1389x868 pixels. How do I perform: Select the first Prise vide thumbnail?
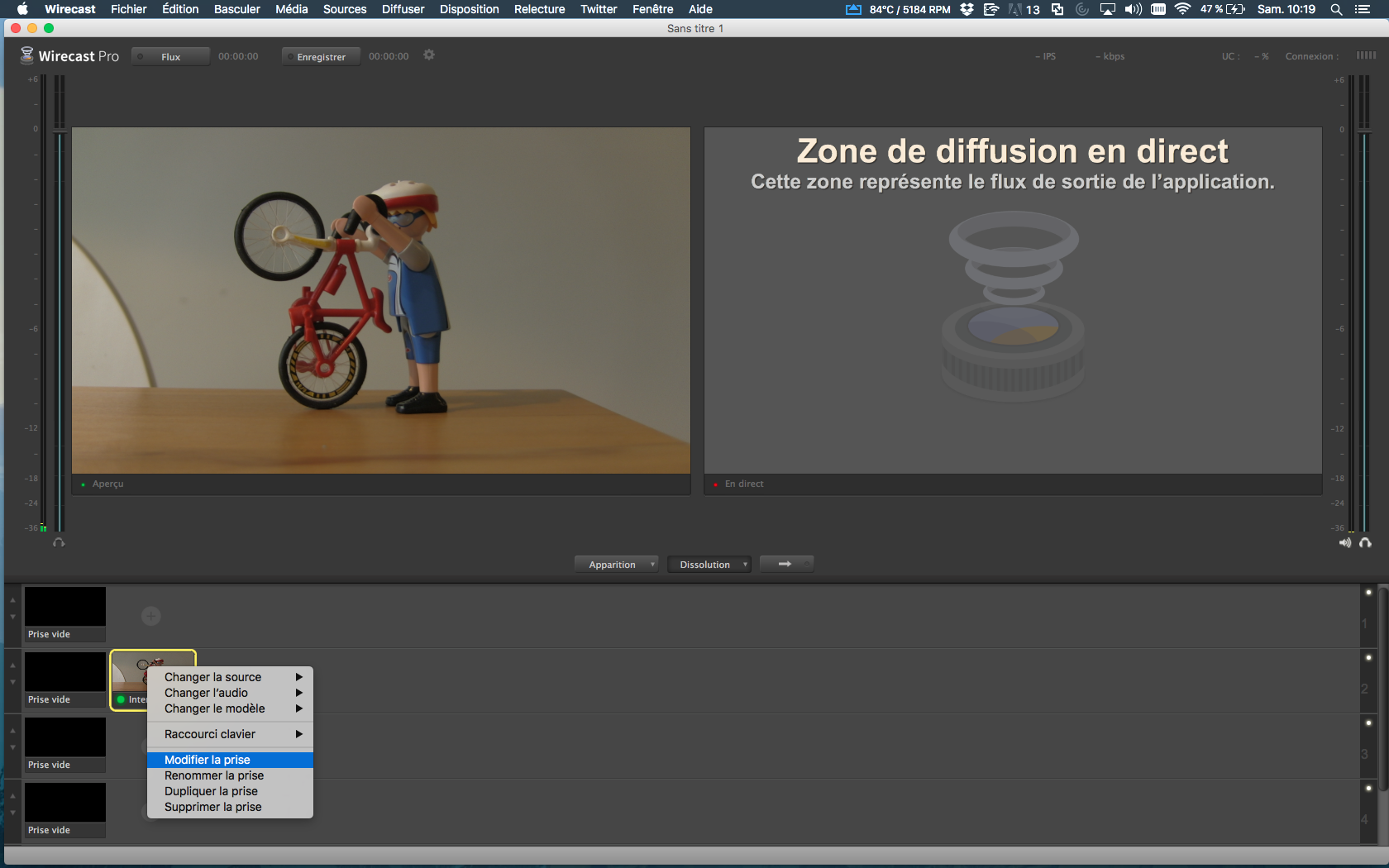pyautogui.click(x=64, y=608)
